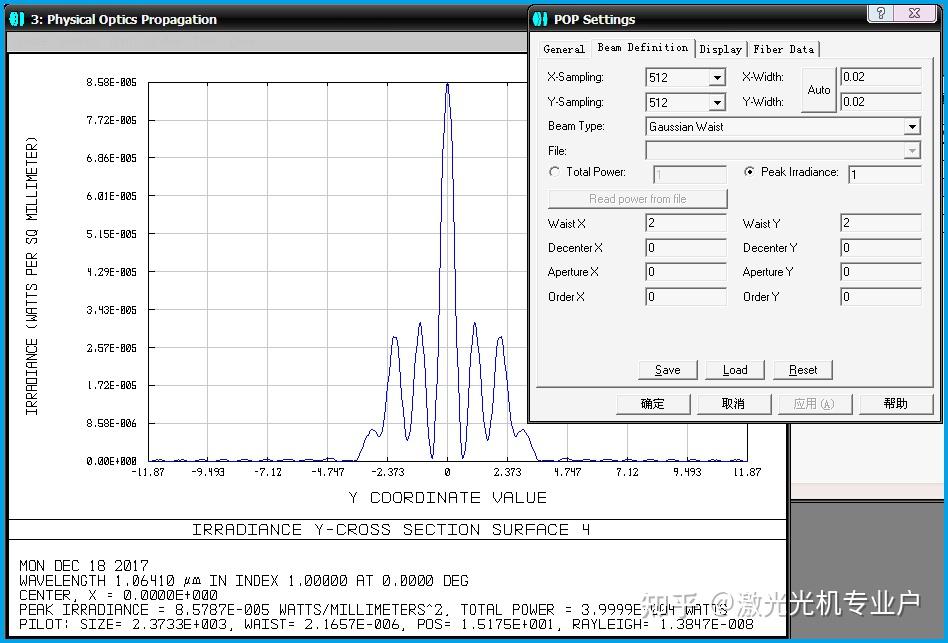The width and height of the screenshot is (948, 643).
Task: Click the Load settings button
Action: point(735,370)
